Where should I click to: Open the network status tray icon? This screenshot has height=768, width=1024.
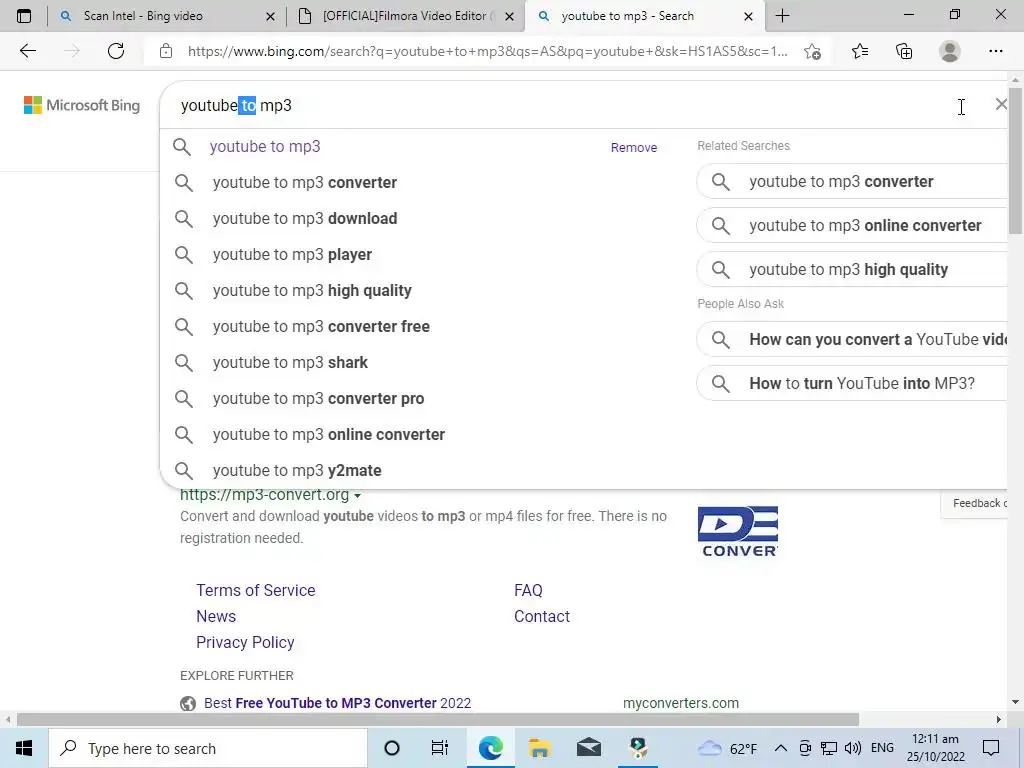click(x=829, y=748)
